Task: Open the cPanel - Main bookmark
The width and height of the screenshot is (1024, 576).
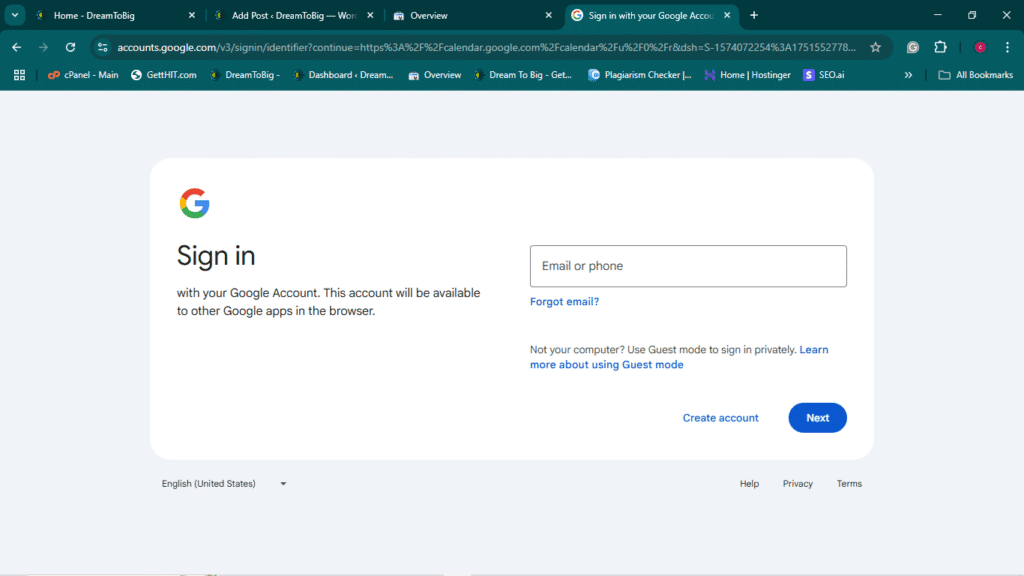Action: [82, 75]
